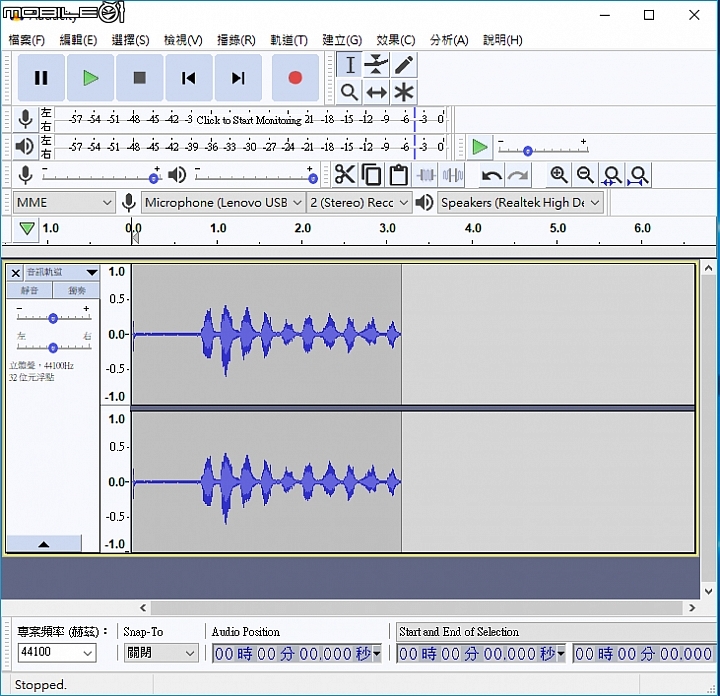
Task: Open the 播錄(R) Transport menu
Action: (x=236, y=40)
